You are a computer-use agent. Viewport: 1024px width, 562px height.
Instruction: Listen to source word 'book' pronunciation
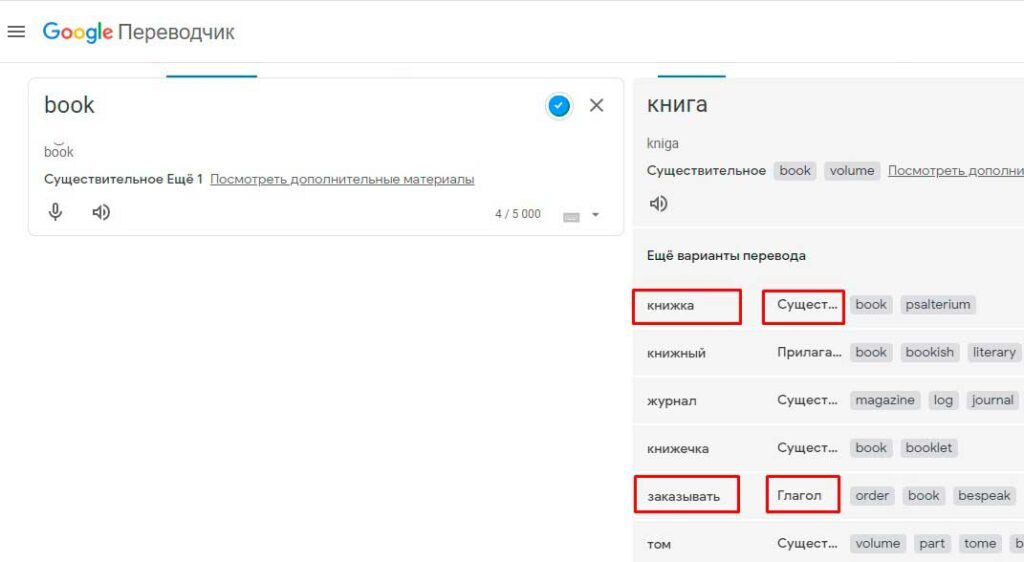pos(101,212)
